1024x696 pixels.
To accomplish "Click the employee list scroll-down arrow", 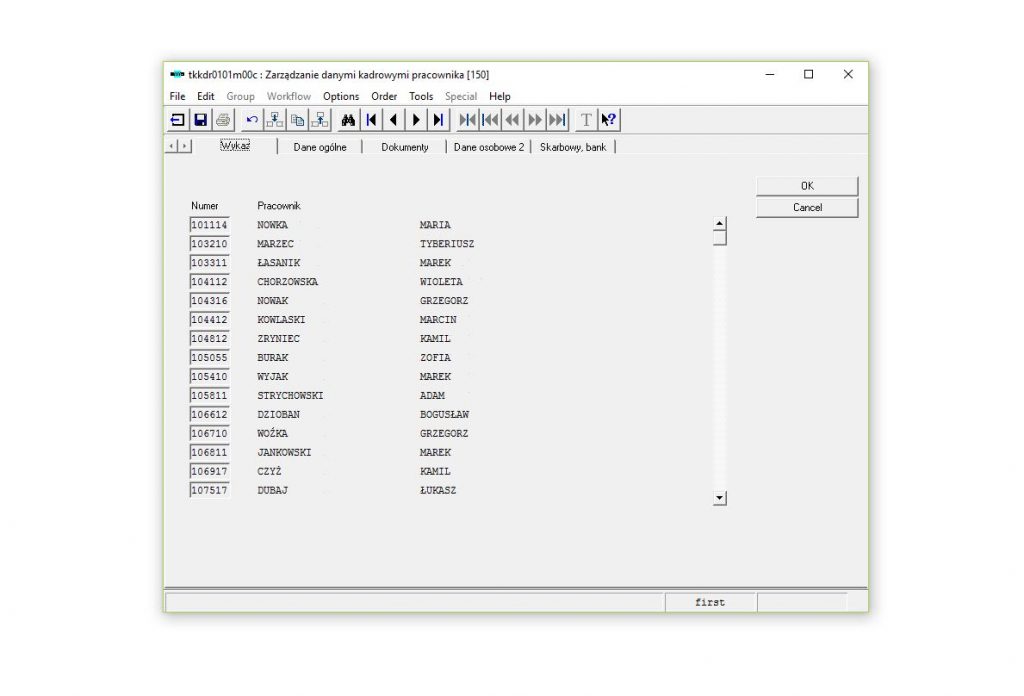I will [720, 498].
